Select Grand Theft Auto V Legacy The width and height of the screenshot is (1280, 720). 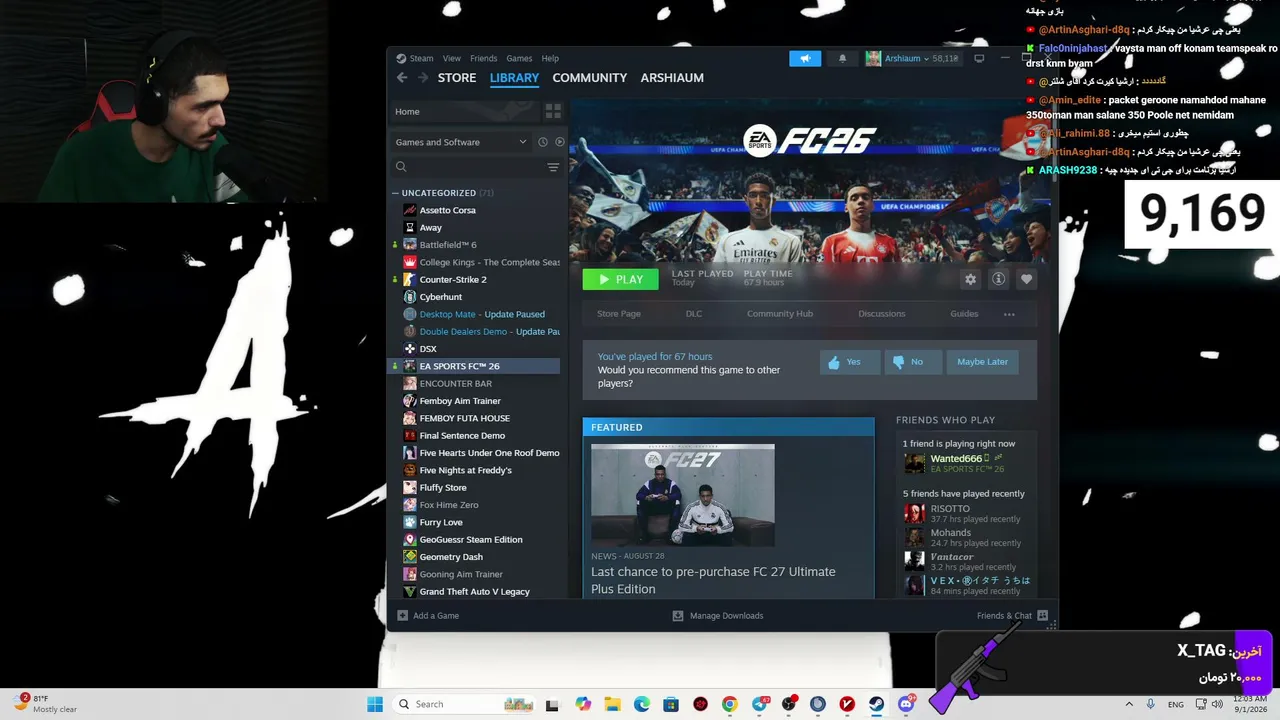point(476,592)
